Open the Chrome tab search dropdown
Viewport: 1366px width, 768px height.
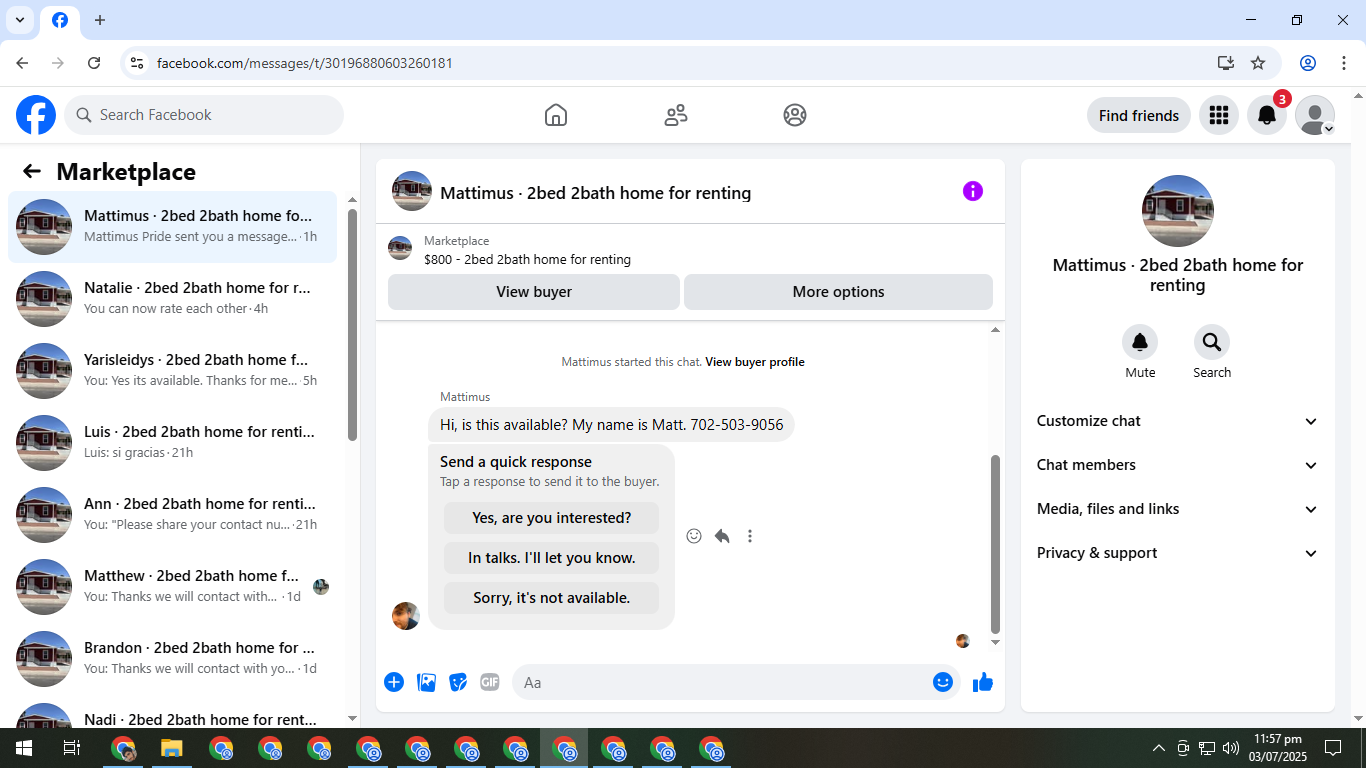pyautogui.click(x=19, y=20)
